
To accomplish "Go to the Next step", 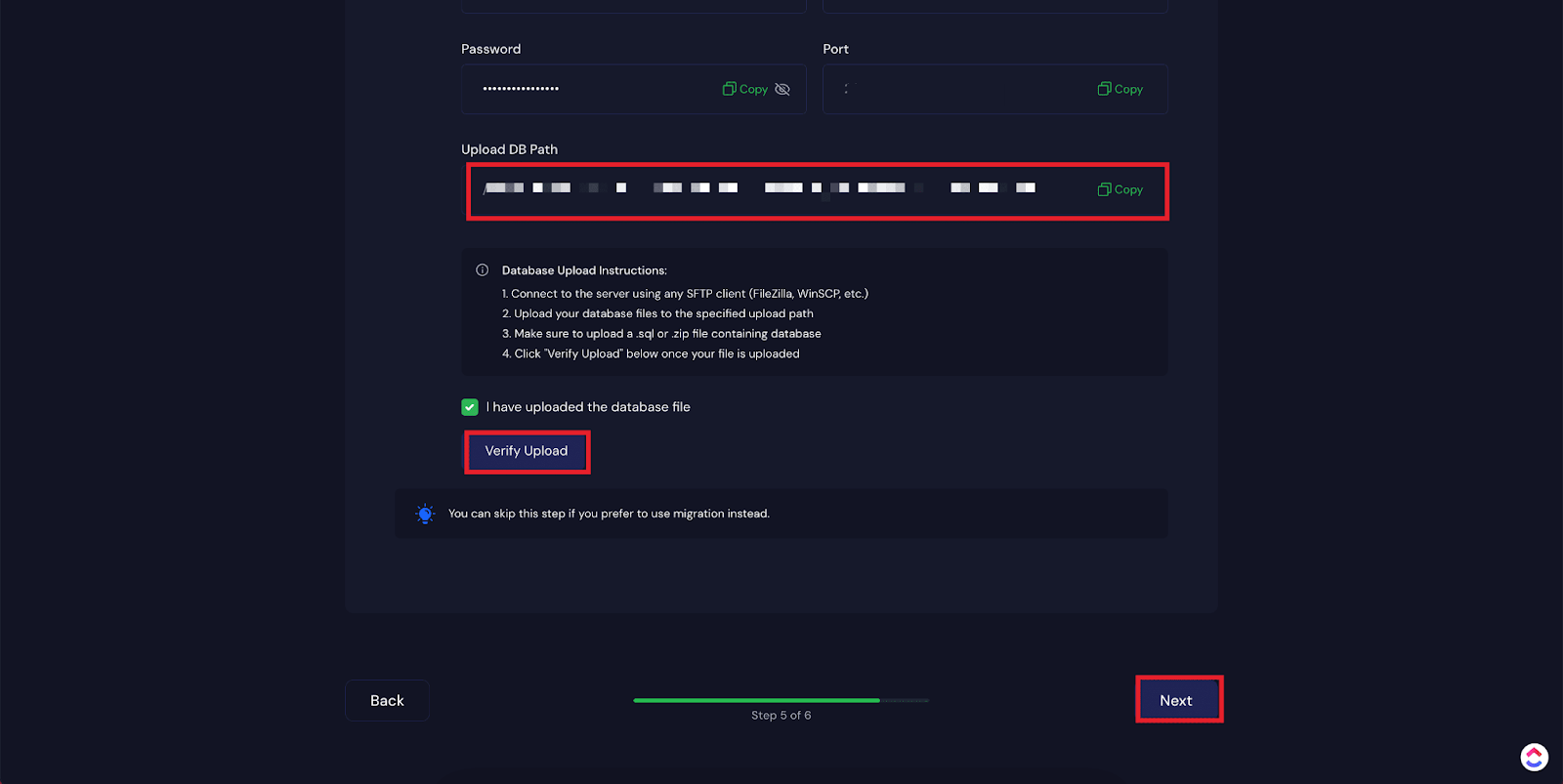I will 1176,700.
